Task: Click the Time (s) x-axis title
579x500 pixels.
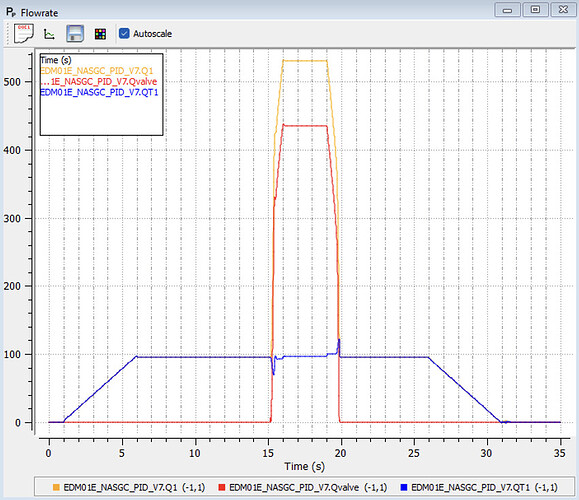Action: 305,467
